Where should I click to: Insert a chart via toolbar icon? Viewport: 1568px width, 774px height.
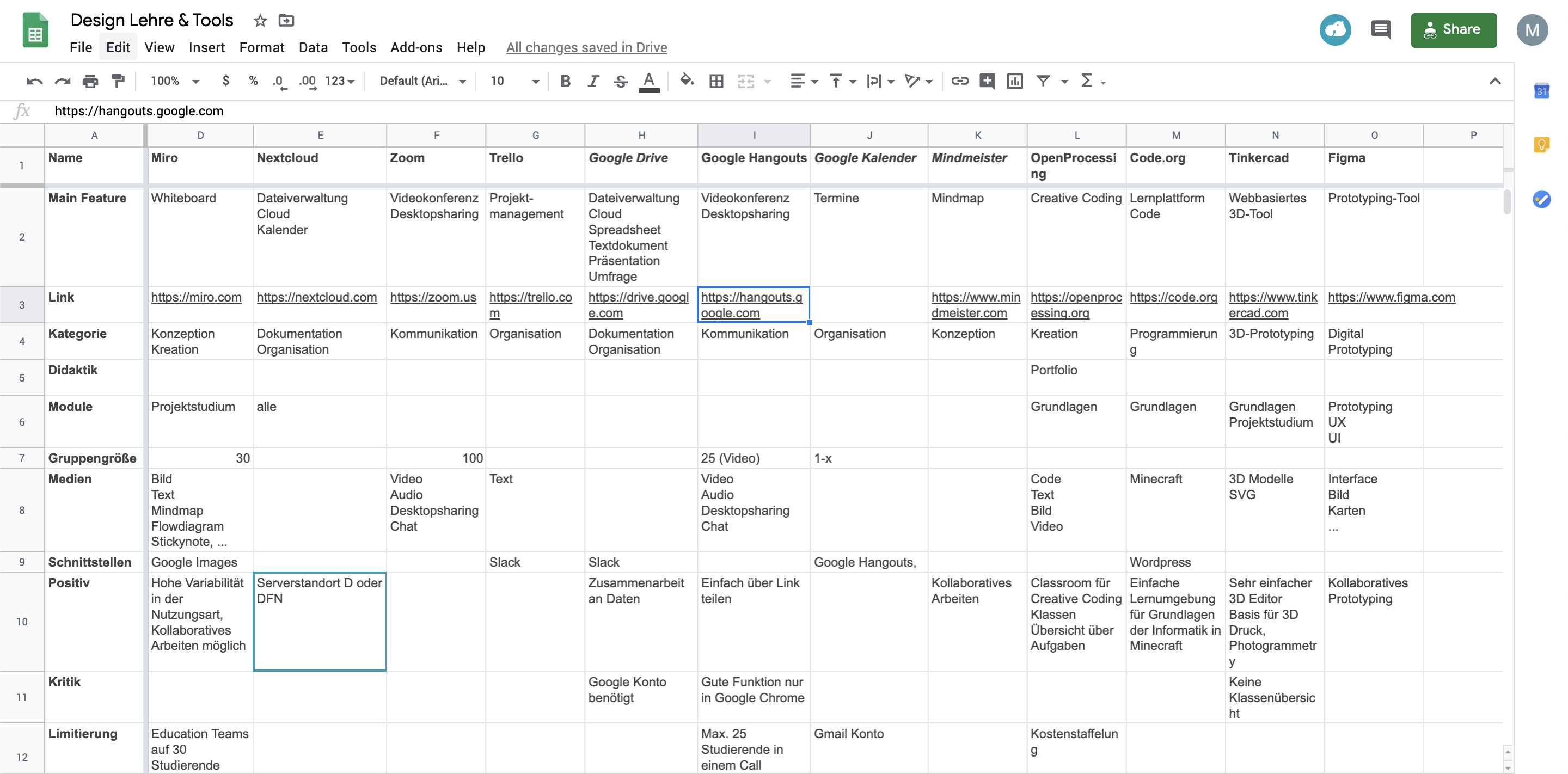click(1015, 81)
